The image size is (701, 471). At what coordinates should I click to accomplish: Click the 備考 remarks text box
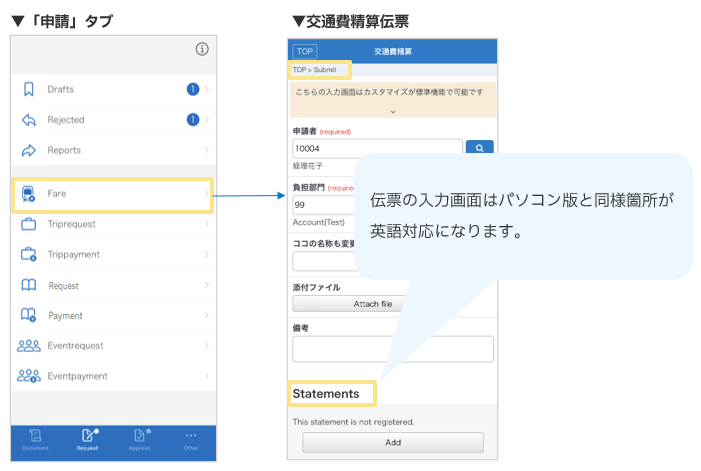[393, 349]
